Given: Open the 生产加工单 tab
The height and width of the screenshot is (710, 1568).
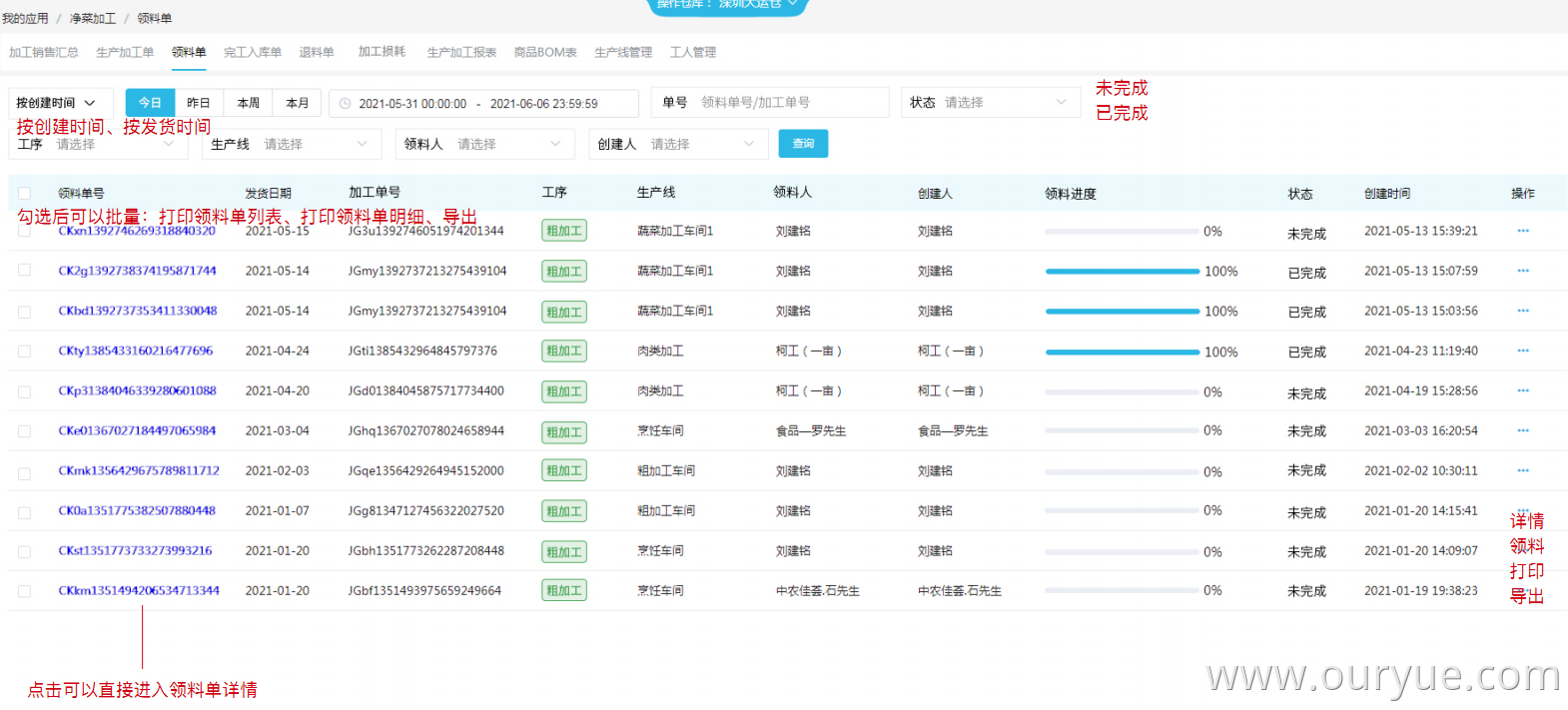Looking at the screenshot, I should click(x=125, y=52).
